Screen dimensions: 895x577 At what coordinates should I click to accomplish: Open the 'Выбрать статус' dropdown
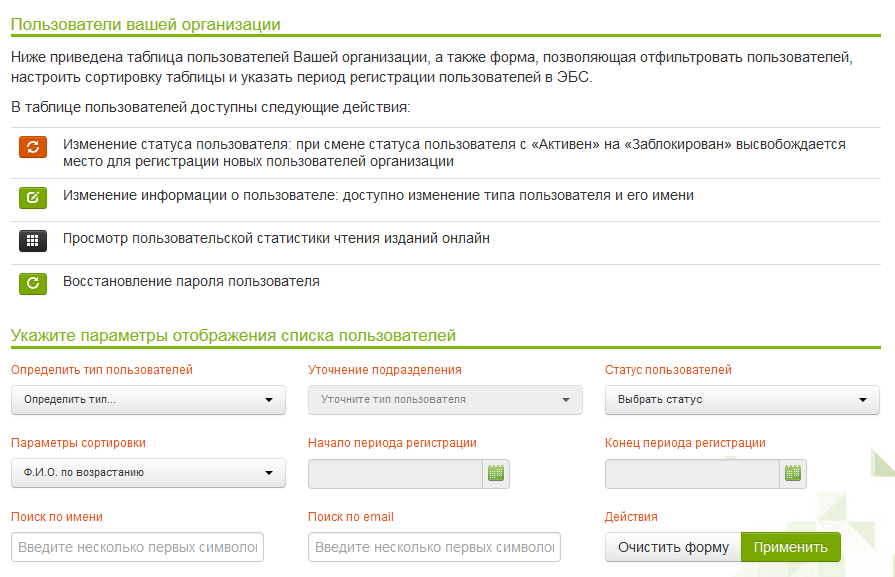pyautogui.click(x=742, y=400)
